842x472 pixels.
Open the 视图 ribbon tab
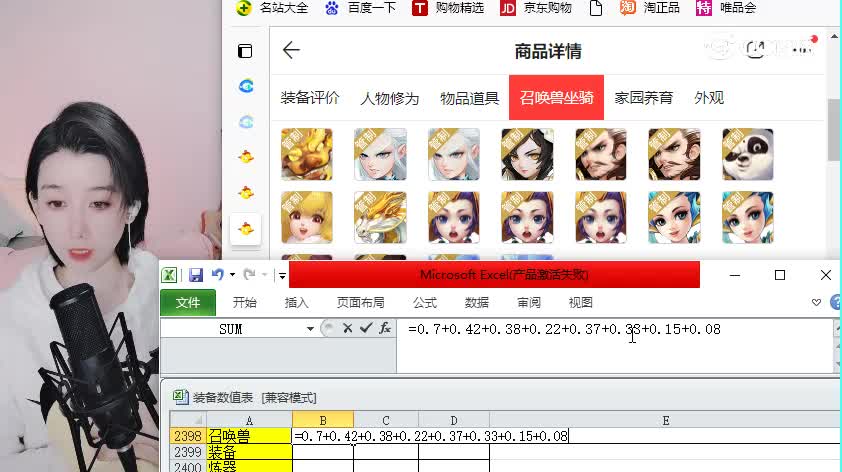point(580,303)
